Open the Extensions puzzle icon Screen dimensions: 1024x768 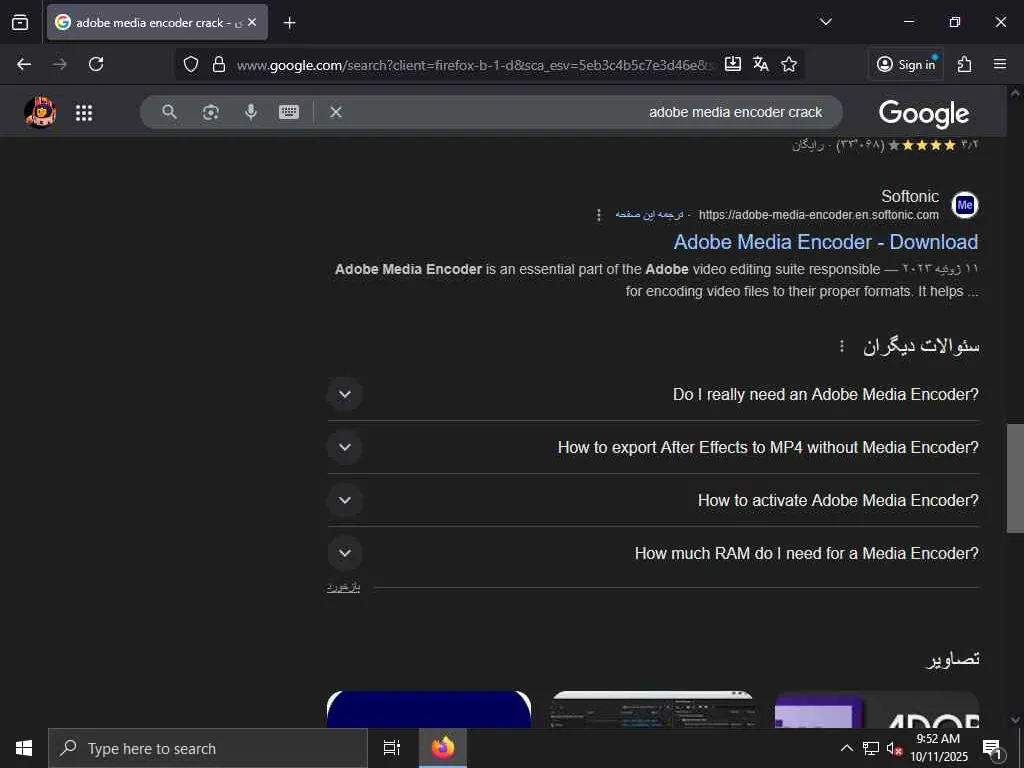coord(965,64)
